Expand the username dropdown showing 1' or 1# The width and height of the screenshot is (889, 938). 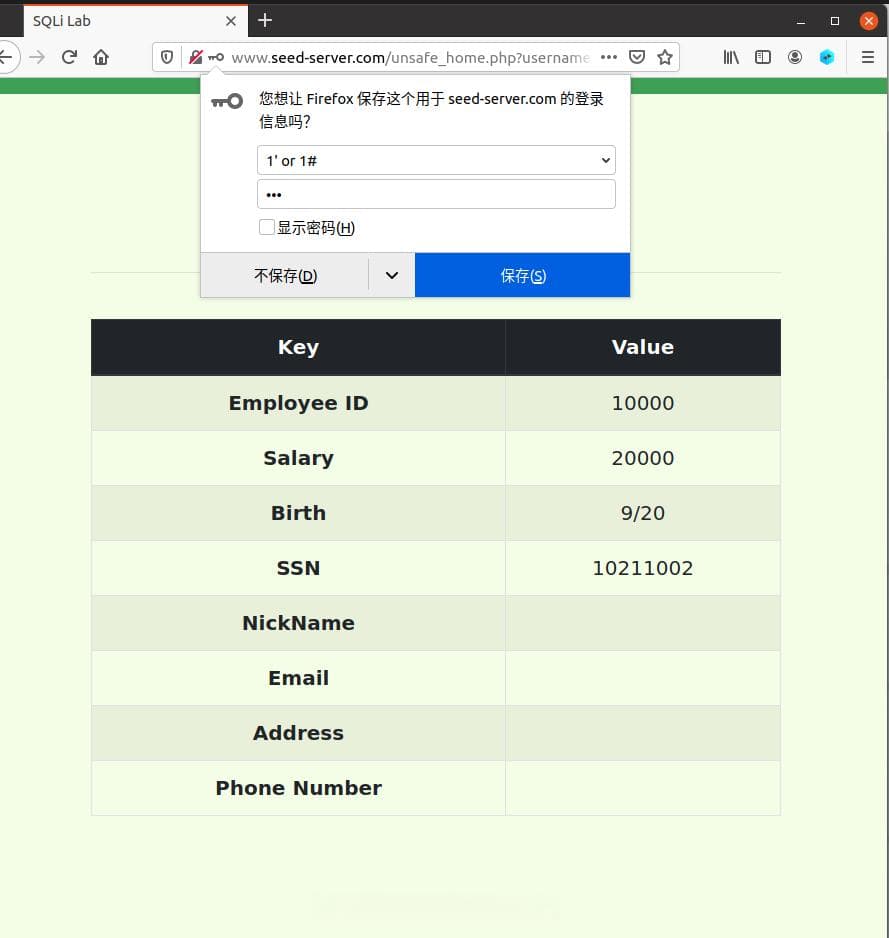click(436, 160)
